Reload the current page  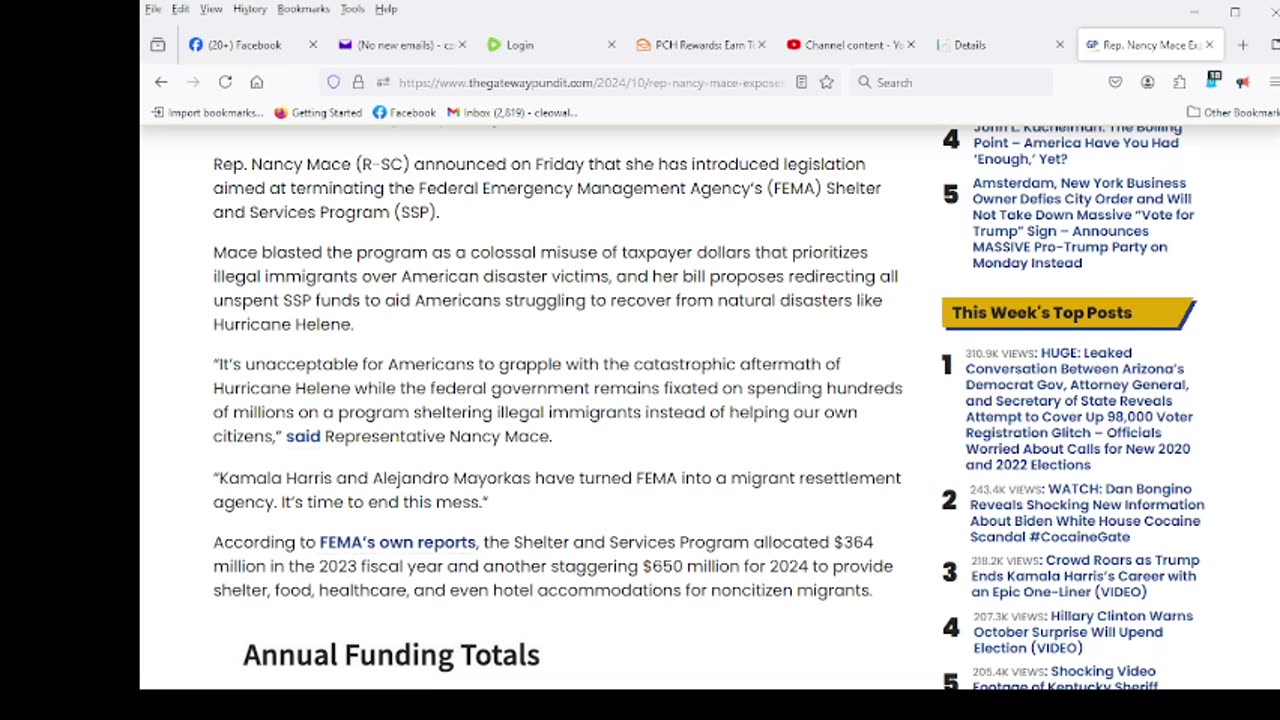coord(225,82)
